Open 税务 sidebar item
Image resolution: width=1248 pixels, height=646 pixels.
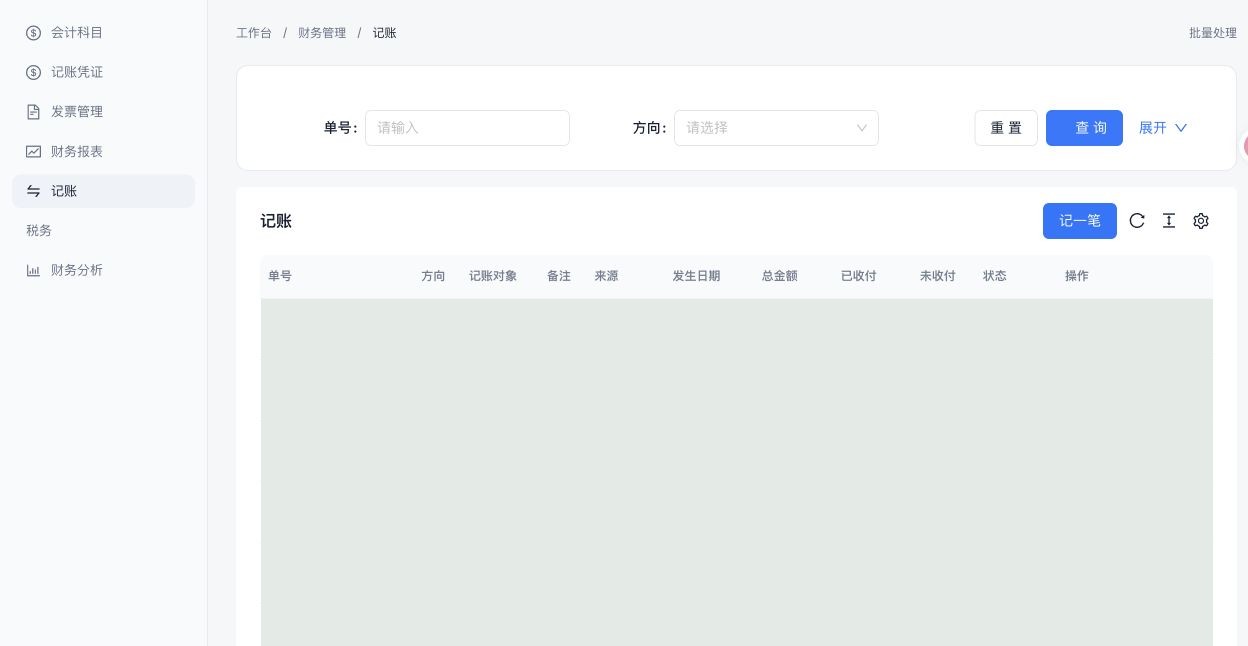103,231
